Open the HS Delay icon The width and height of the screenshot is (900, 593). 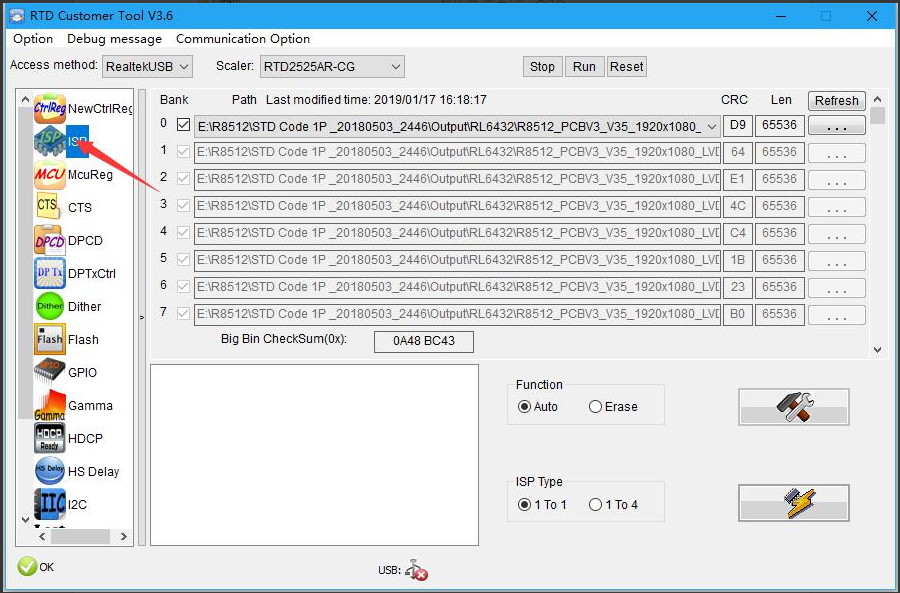click(x=50, y=471)
